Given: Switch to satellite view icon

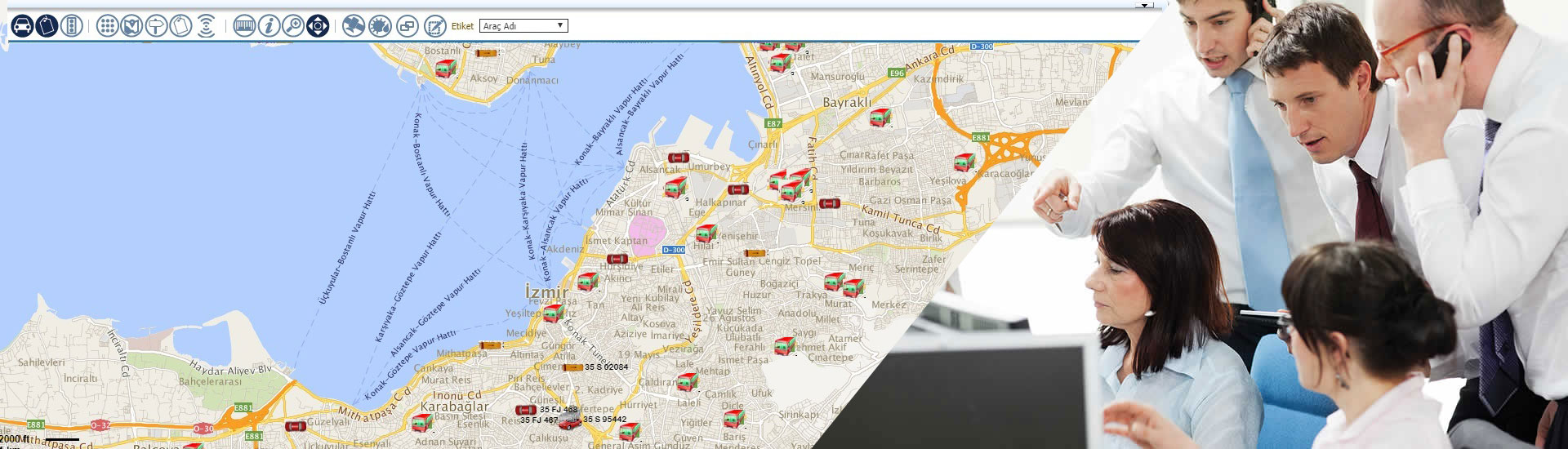Looking at the screenshot, I should (x=354, y=26).
